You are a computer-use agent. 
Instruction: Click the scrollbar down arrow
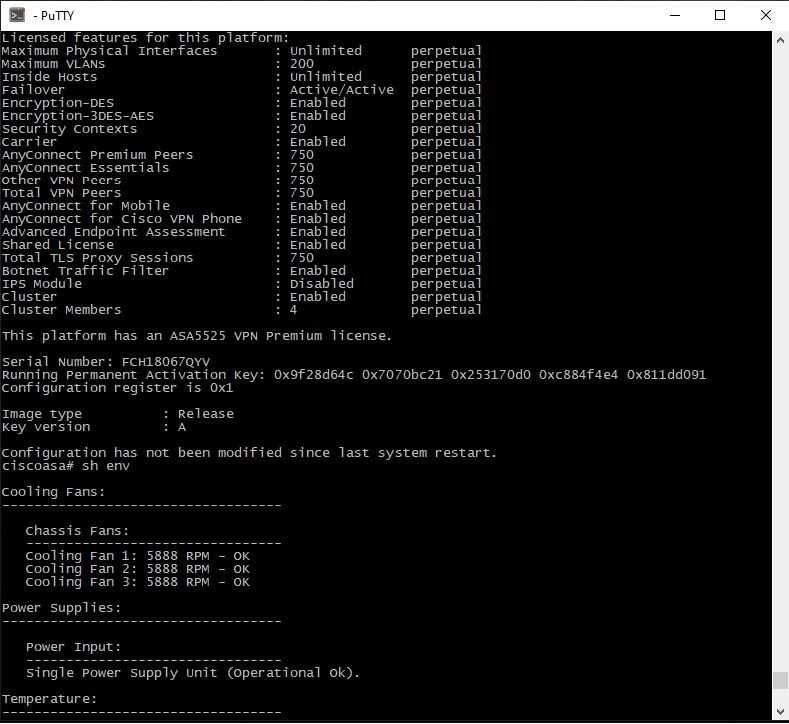coord(780,711)
